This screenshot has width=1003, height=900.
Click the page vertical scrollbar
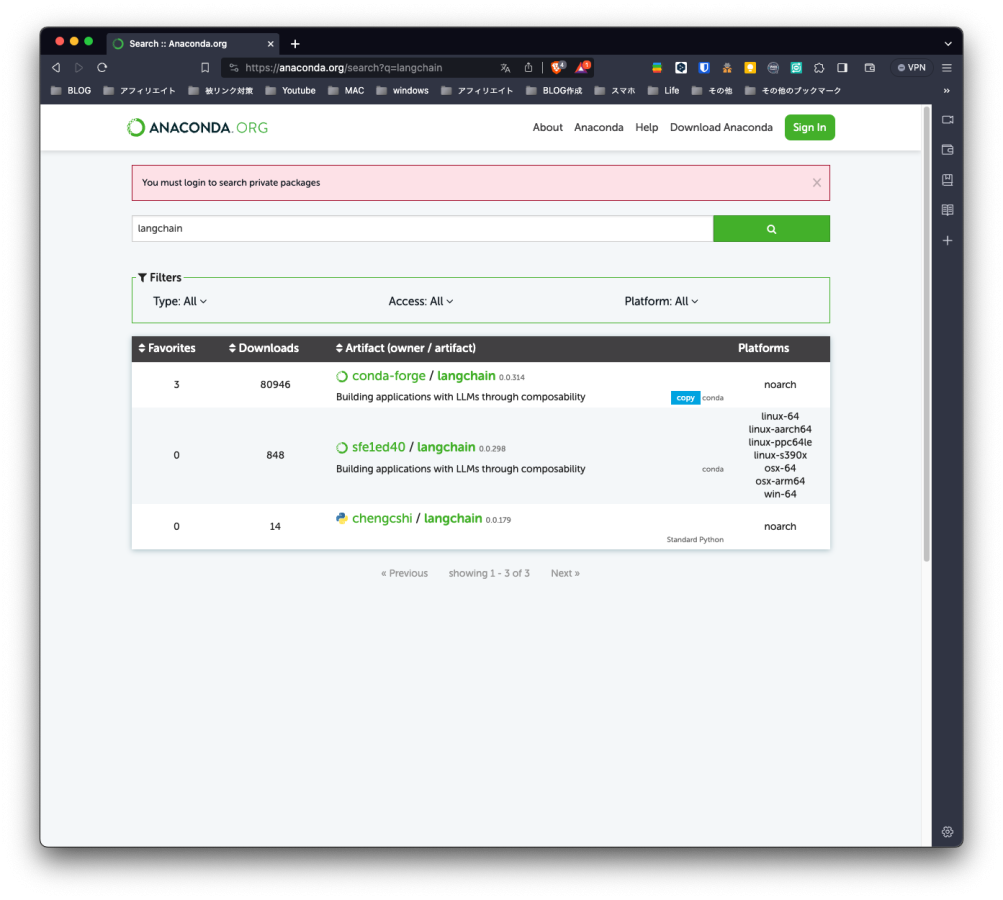tap(926, 336)
